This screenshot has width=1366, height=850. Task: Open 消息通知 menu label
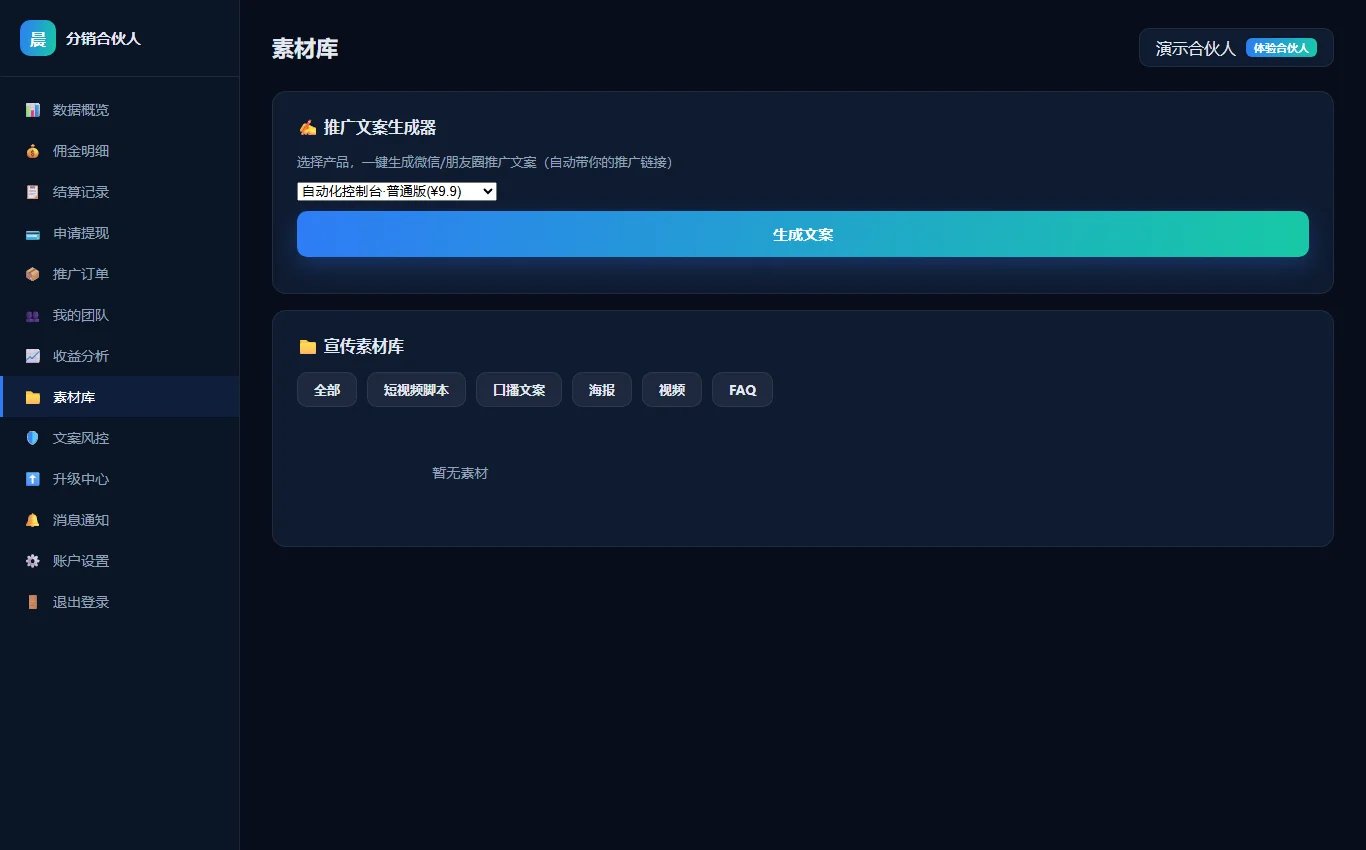[81, 520]
